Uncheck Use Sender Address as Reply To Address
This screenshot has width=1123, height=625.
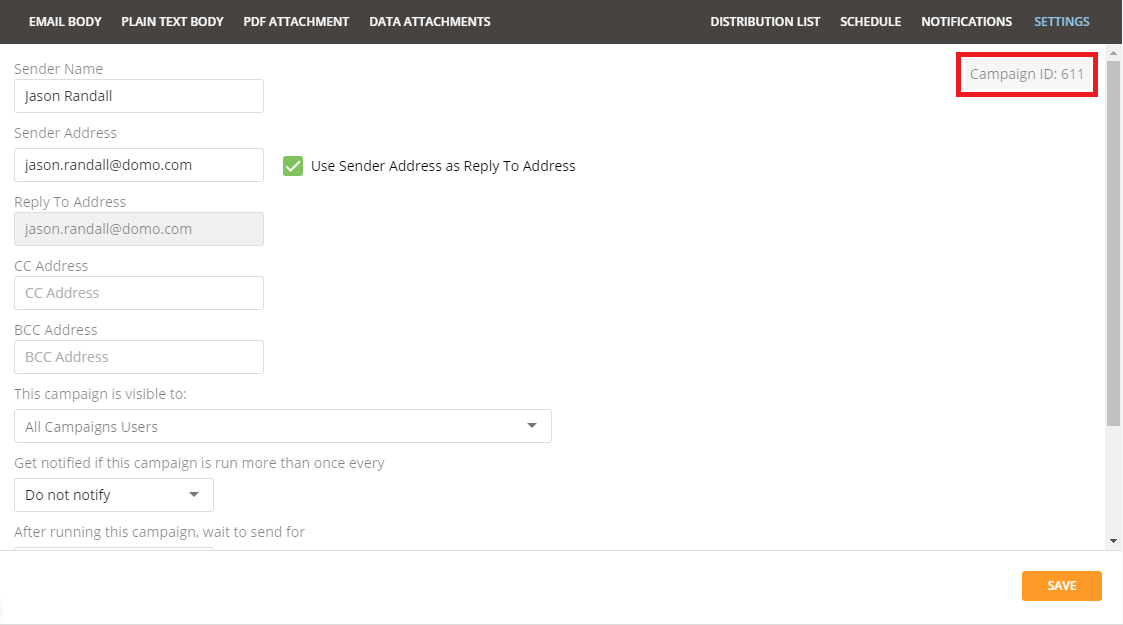(x=292, y=165)
